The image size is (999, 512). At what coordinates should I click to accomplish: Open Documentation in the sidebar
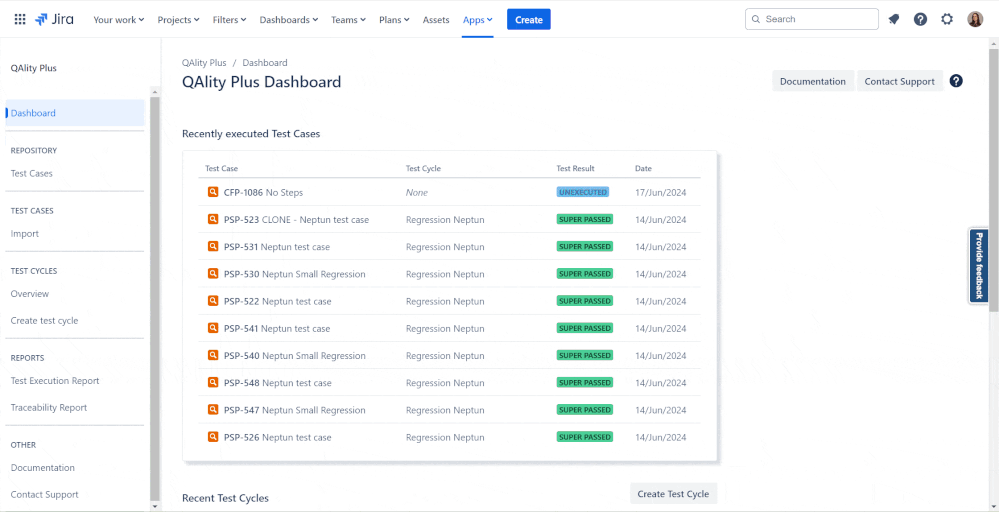coord(43,467)
